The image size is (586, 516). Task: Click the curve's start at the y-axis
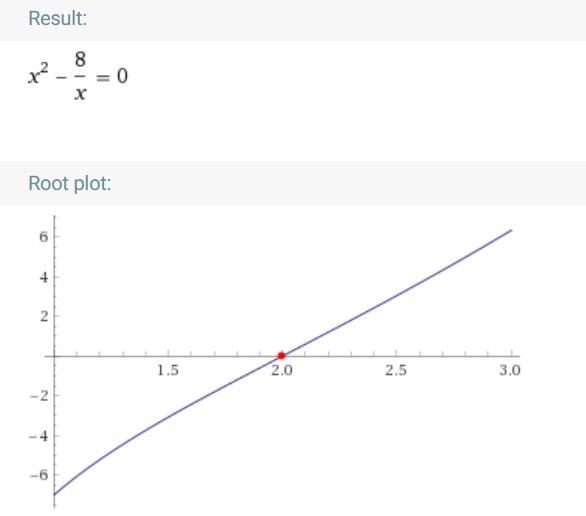[x=55, y=494]
